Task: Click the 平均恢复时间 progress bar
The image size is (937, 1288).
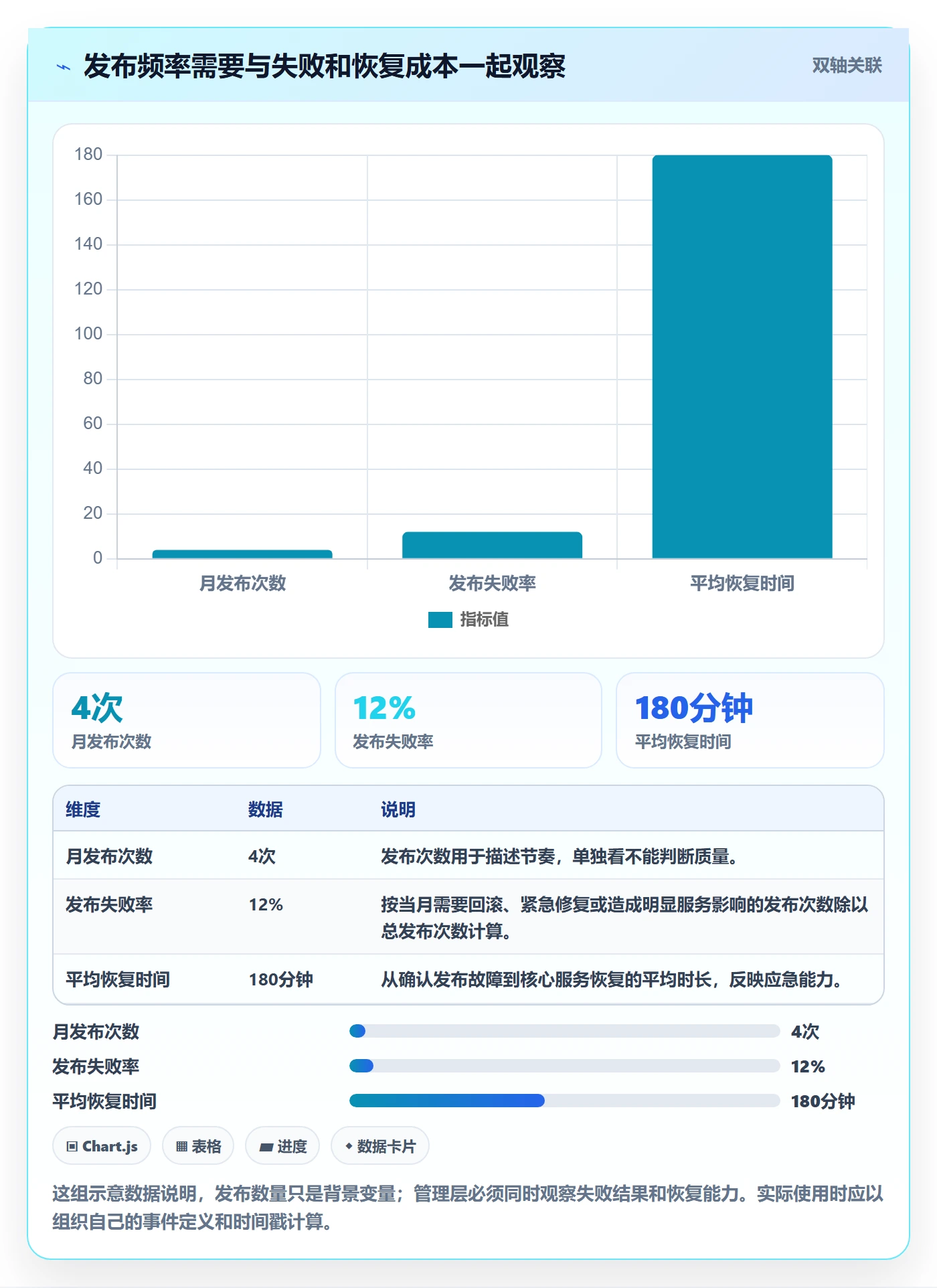Action: click(564, 1101)
